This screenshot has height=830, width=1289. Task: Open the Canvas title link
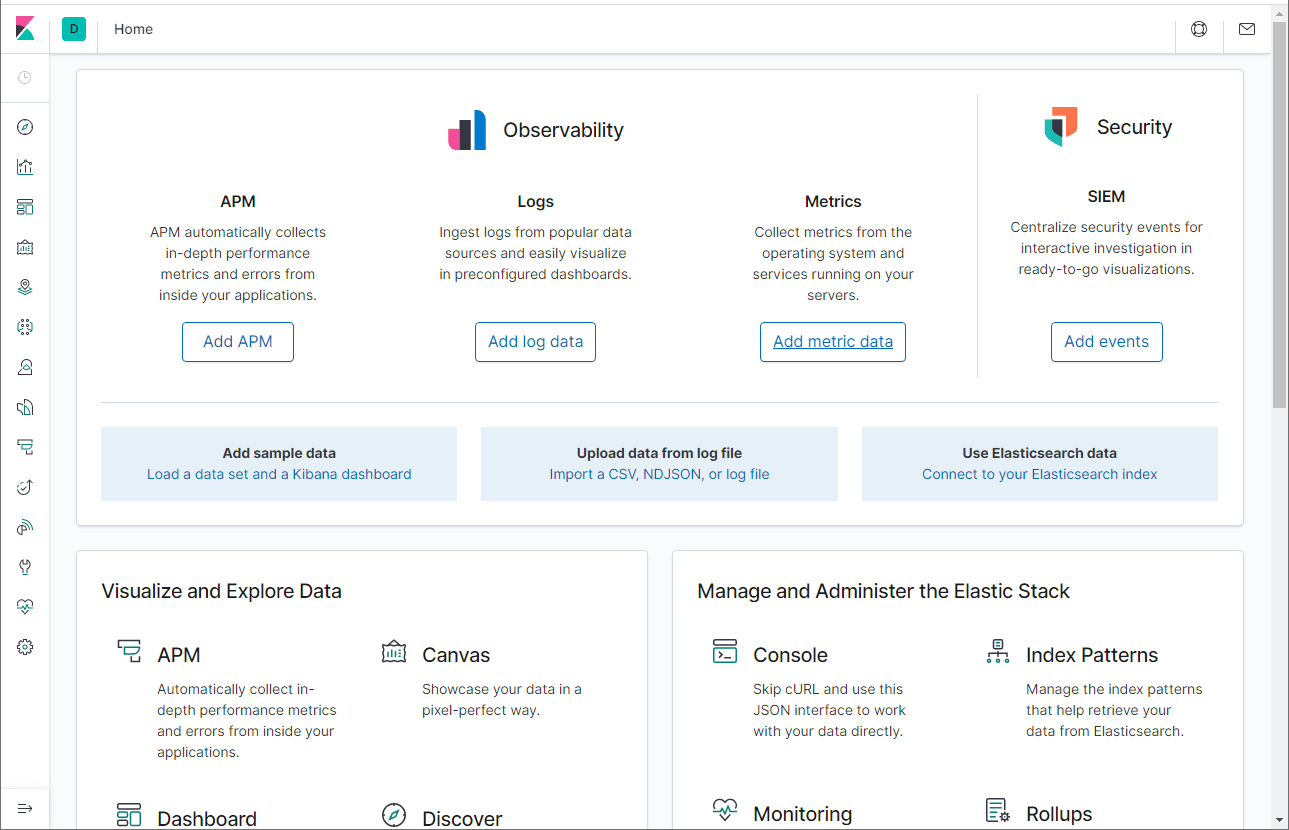pyautogui.click(x=456, y=655)
